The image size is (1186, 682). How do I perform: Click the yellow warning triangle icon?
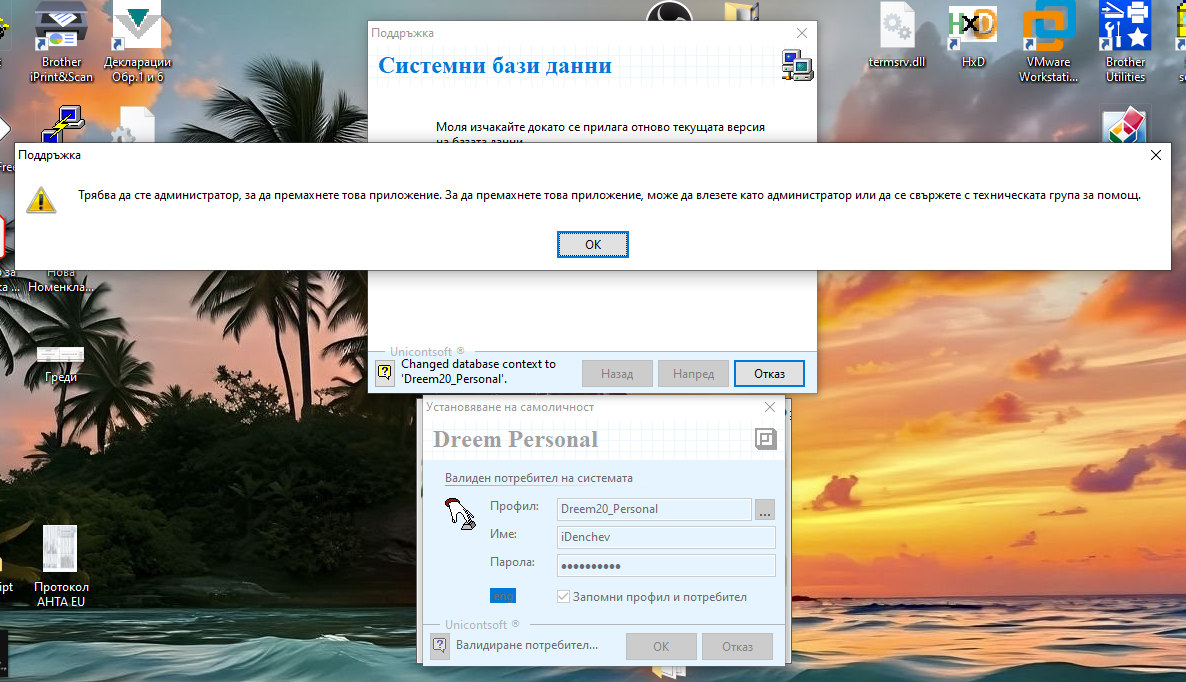pos(41,200)
